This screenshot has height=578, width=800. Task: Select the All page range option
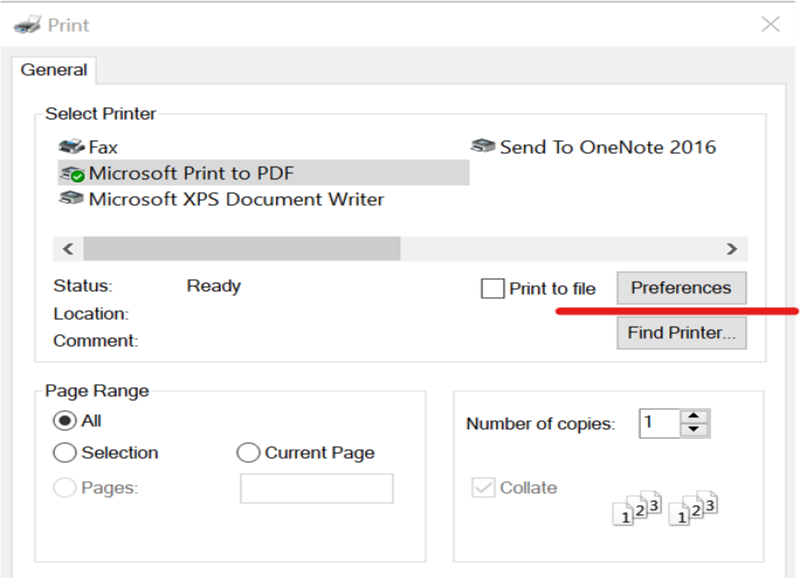click(x=65, y=421)
